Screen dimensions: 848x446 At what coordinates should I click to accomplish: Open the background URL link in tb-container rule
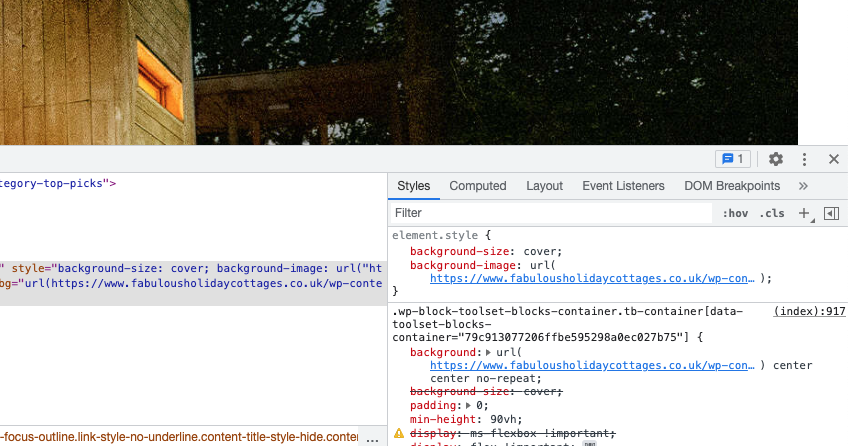592,365
